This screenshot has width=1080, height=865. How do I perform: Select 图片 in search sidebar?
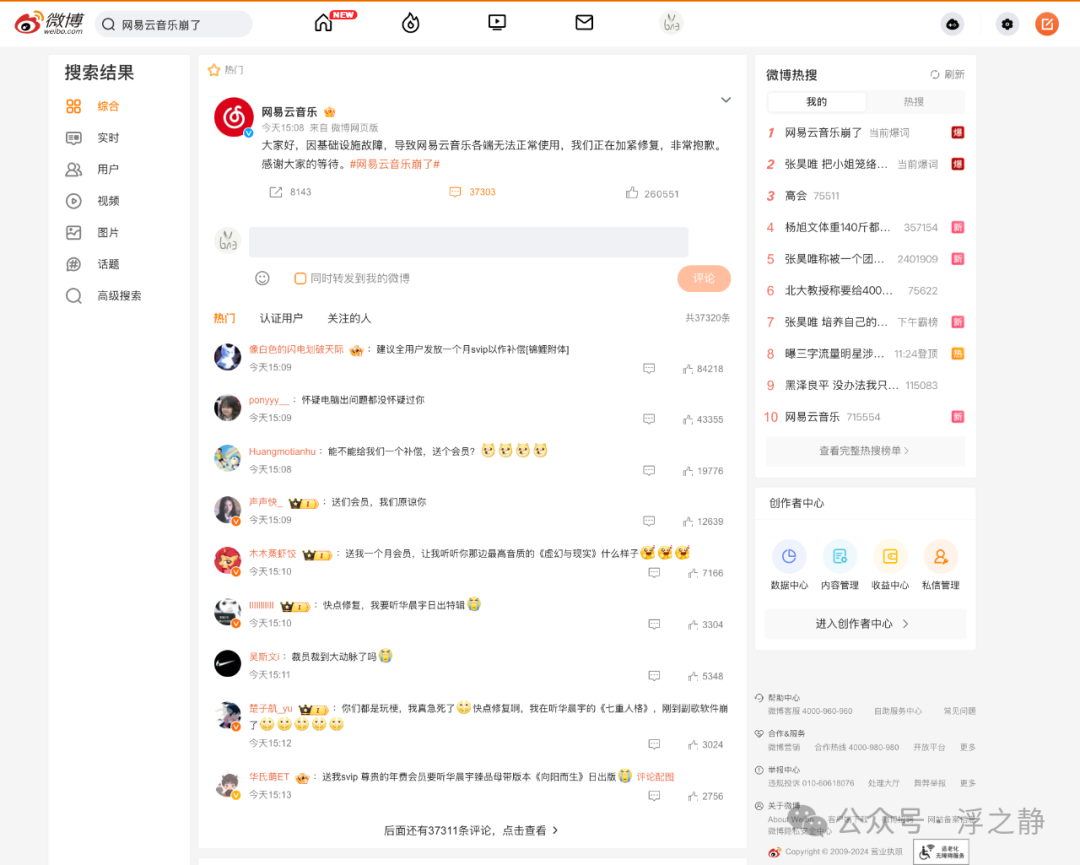point(108,233)
